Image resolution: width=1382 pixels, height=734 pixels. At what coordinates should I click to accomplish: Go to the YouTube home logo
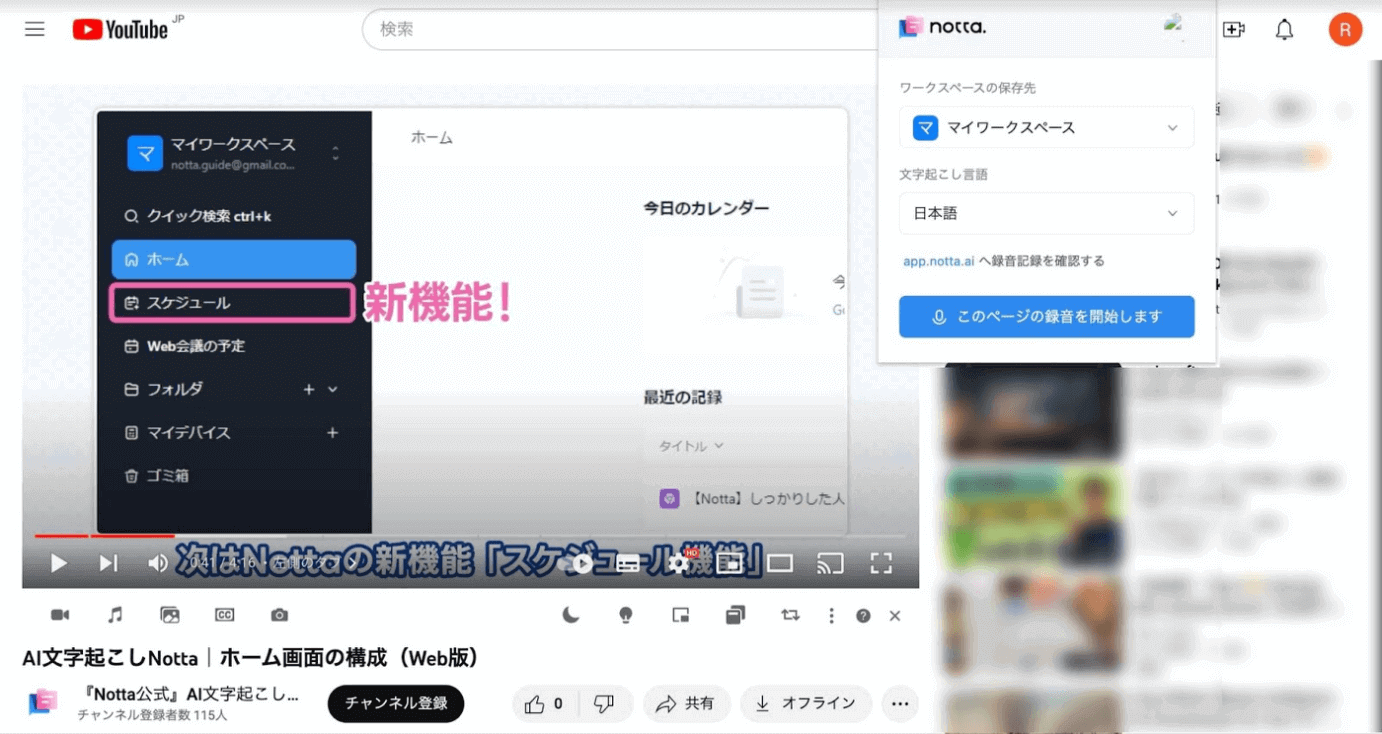point(120,29)
